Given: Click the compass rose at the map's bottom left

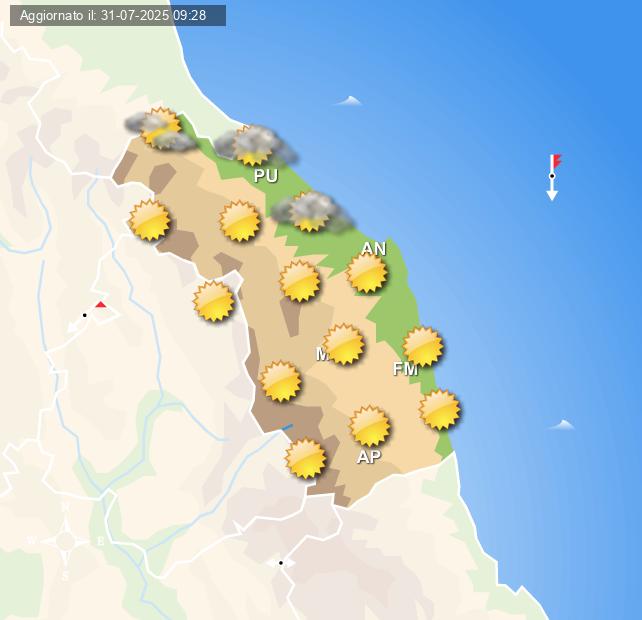Looking at the screenshot, I should 66,541.
